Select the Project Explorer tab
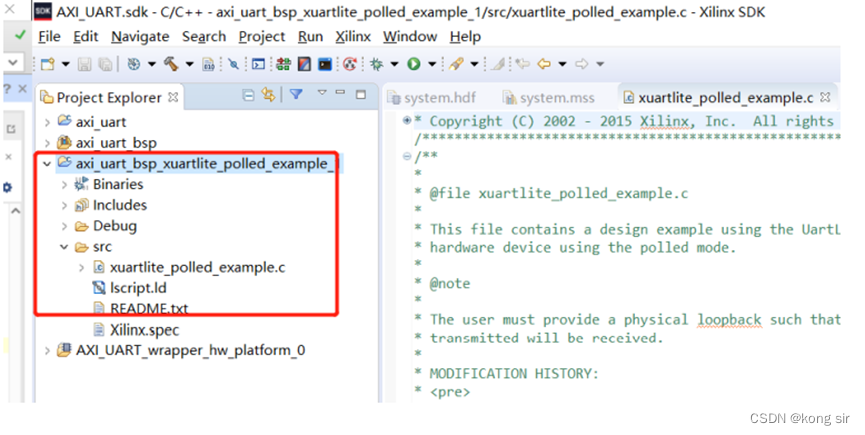 point(109,98)
